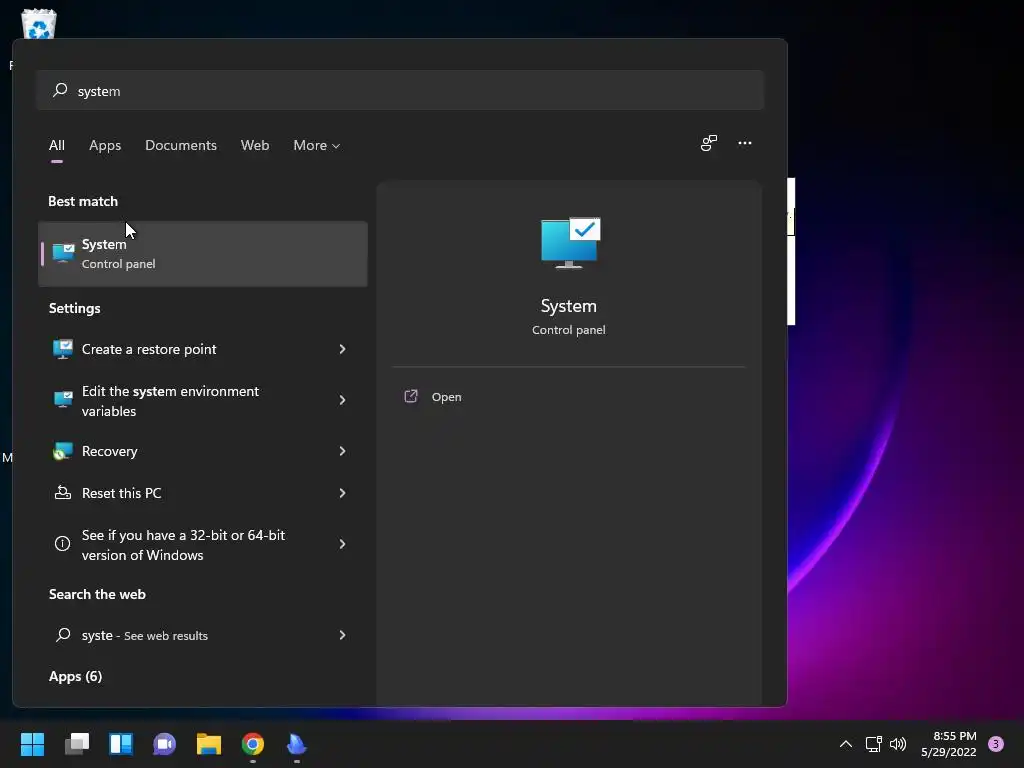Open the Recycle Bin desktop icon
Image resolution: width=1024 pixels, height=768 pixels.
click(x=39, y=24)
